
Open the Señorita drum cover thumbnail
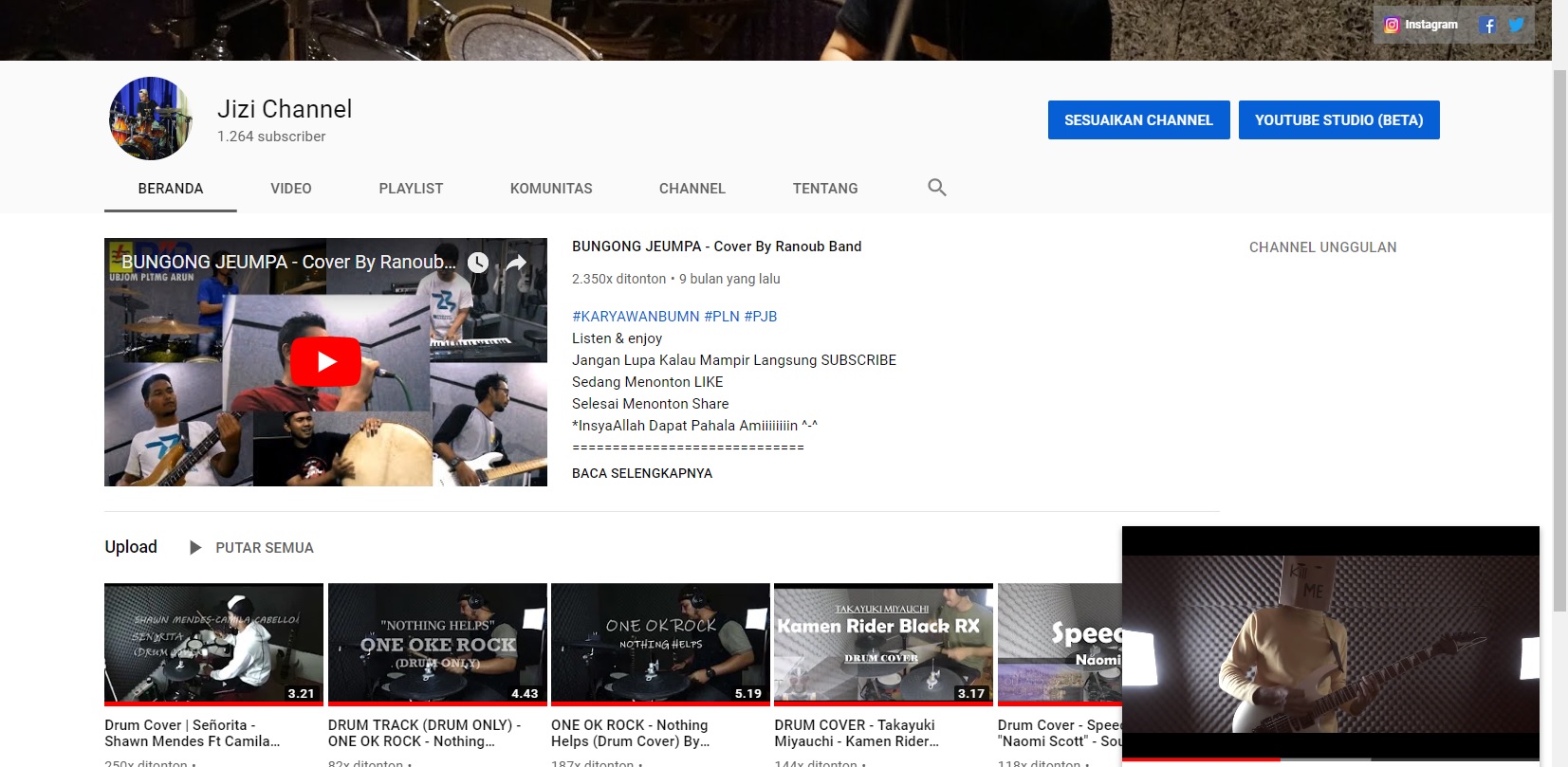[214, 645]
